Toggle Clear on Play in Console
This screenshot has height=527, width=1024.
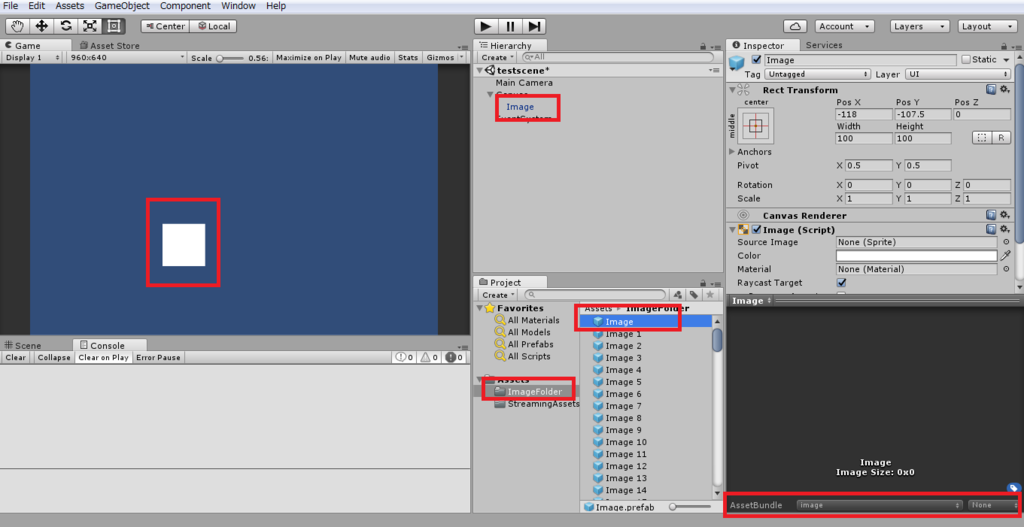(103, 357)
